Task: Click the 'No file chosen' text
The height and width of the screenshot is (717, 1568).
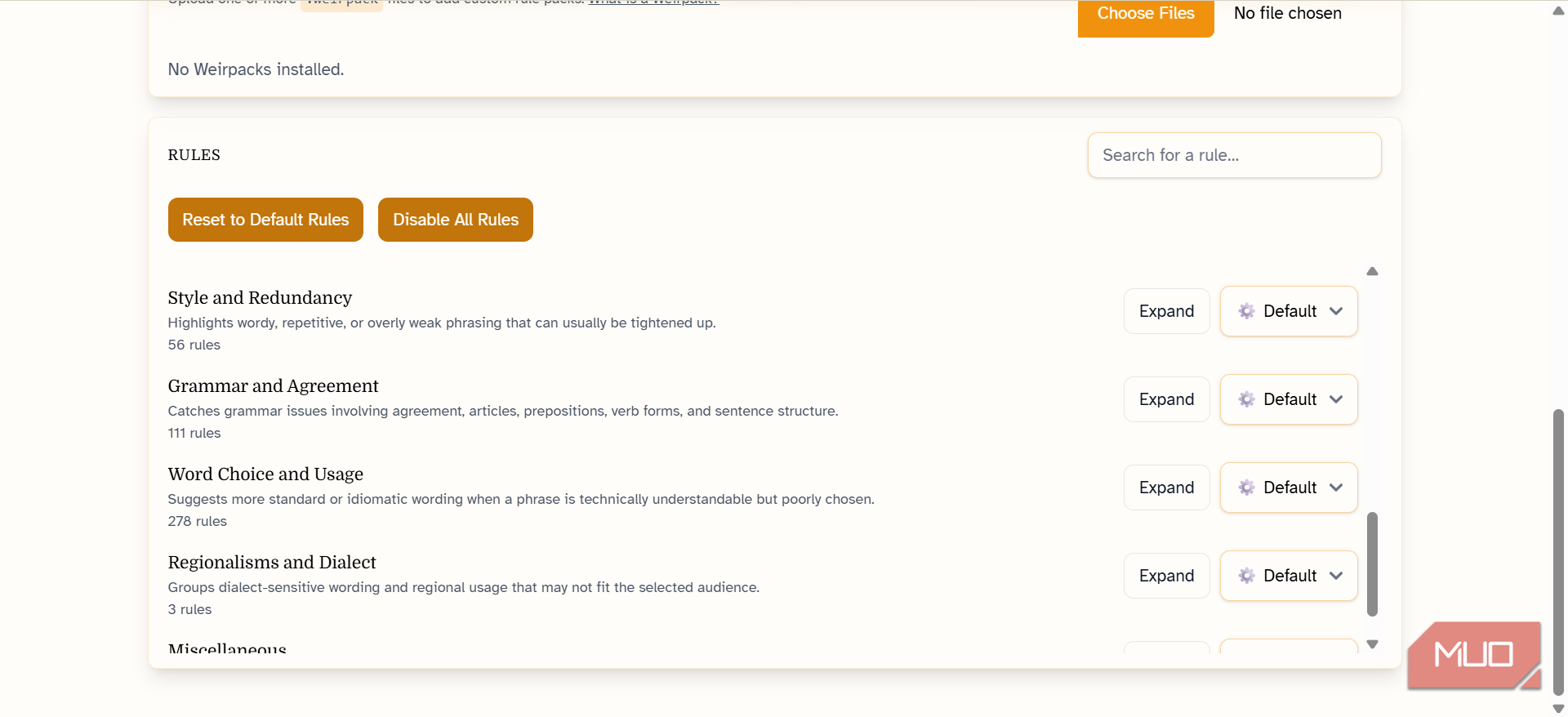Action: tap(1287, 13)
